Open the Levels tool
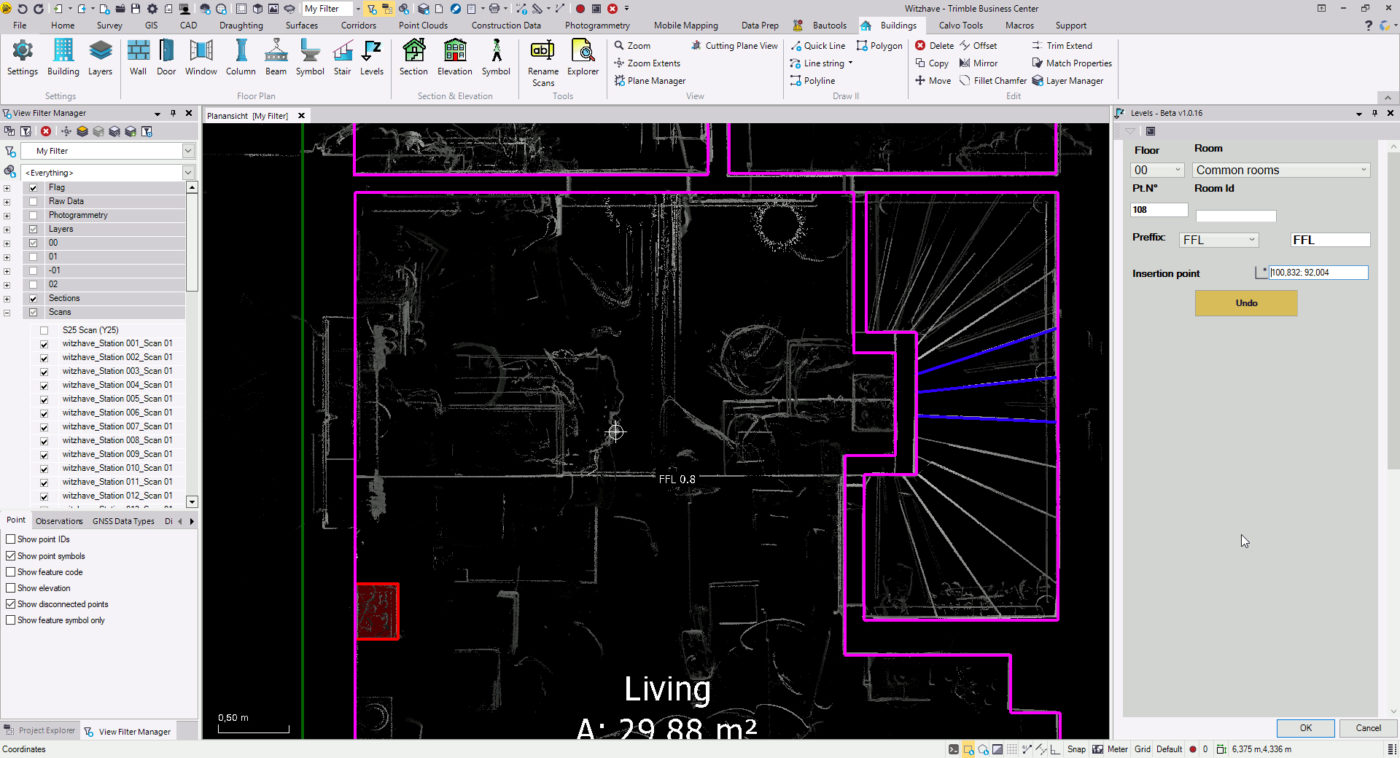This screenshot has height=758, width=1400. (372, 57)
